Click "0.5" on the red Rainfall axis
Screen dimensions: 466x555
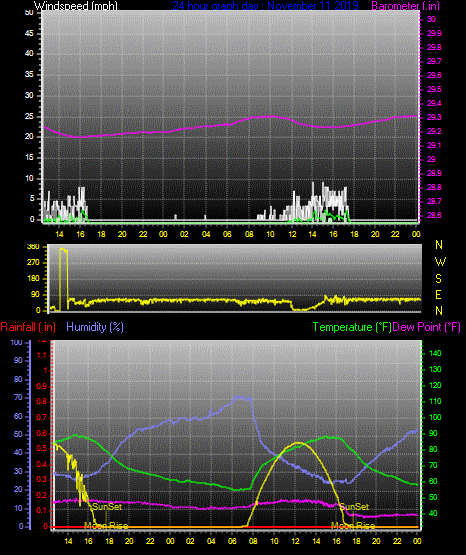42,448
